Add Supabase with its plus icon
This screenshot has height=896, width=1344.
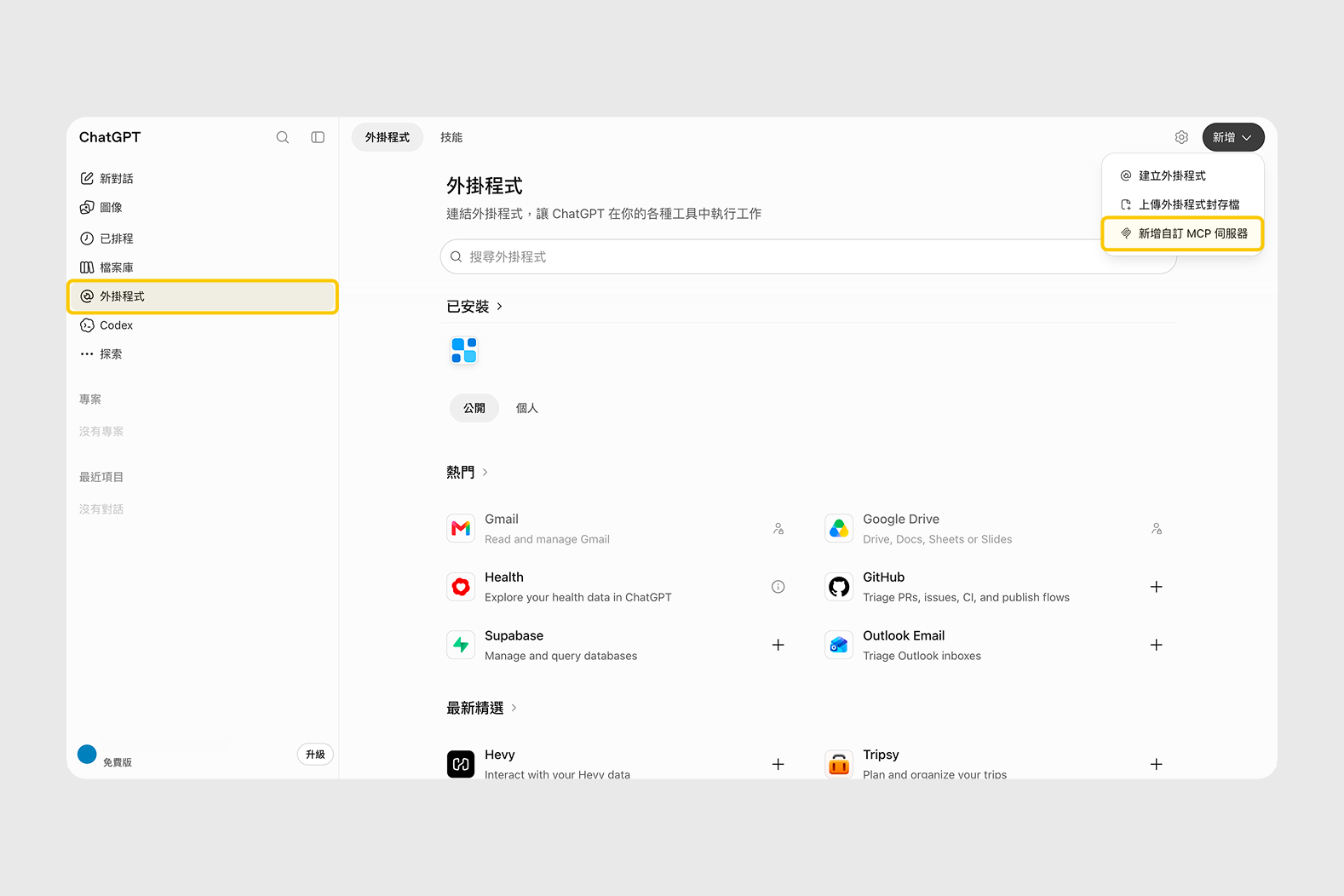pos(778,645)
